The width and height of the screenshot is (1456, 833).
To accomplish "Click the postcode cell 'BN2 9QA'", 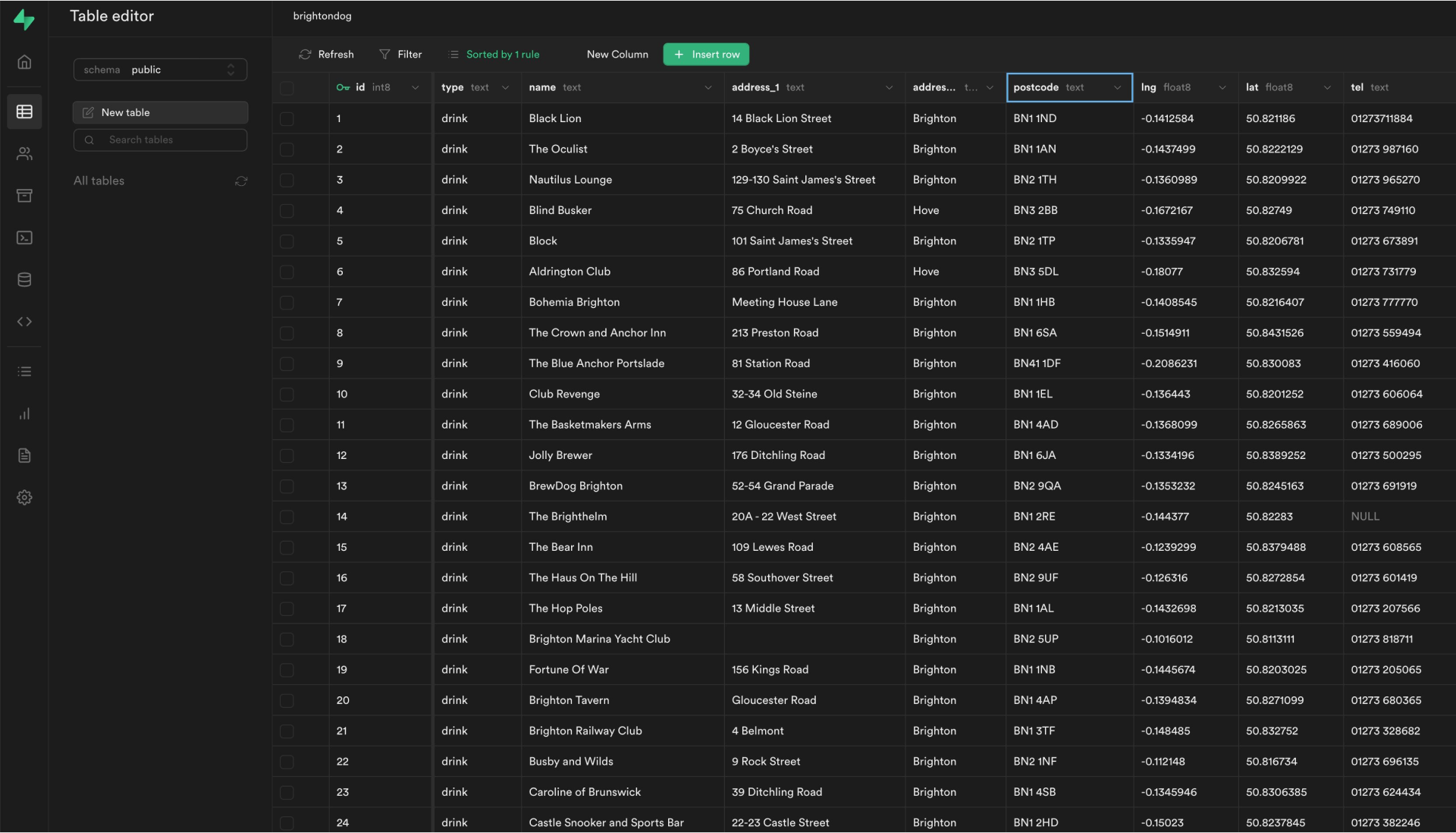I will pyautogui.click(x=1068, y=486).
